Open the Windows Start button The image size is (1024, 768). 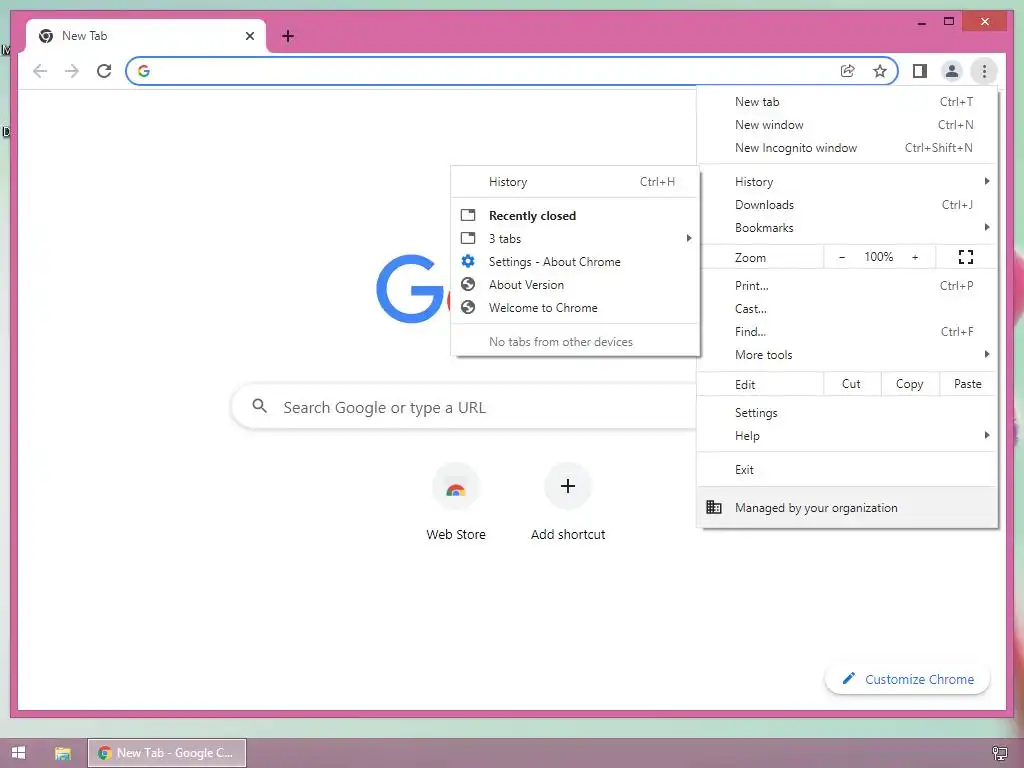pos(18,752)
